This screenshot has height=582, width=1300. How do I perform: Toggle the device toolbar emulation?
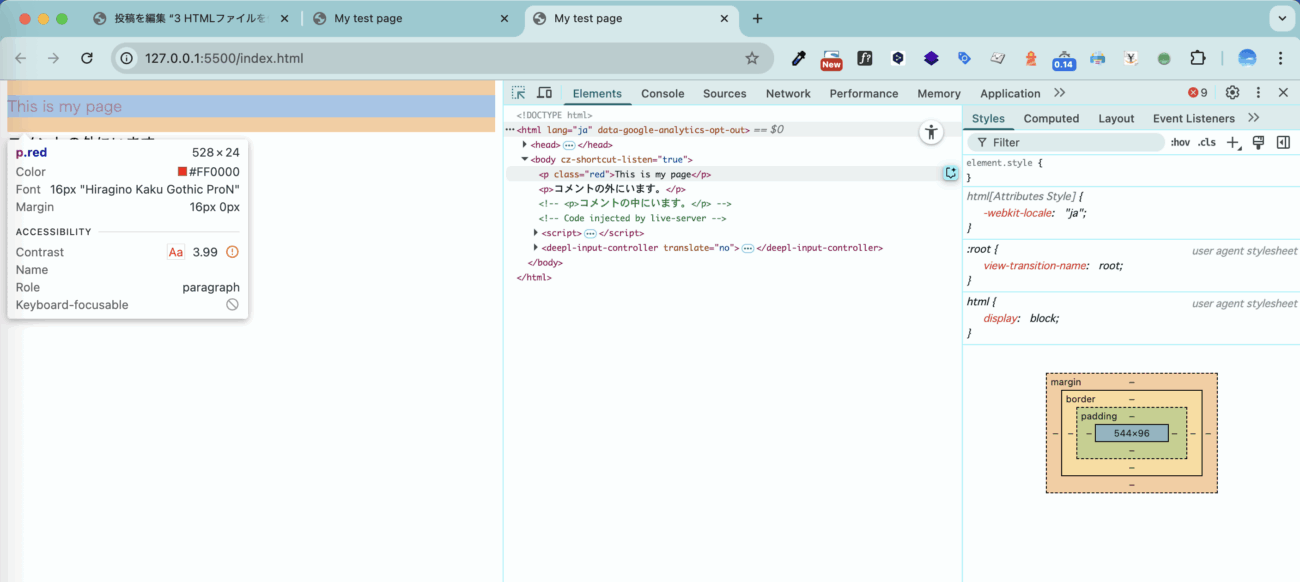[545, 93]
